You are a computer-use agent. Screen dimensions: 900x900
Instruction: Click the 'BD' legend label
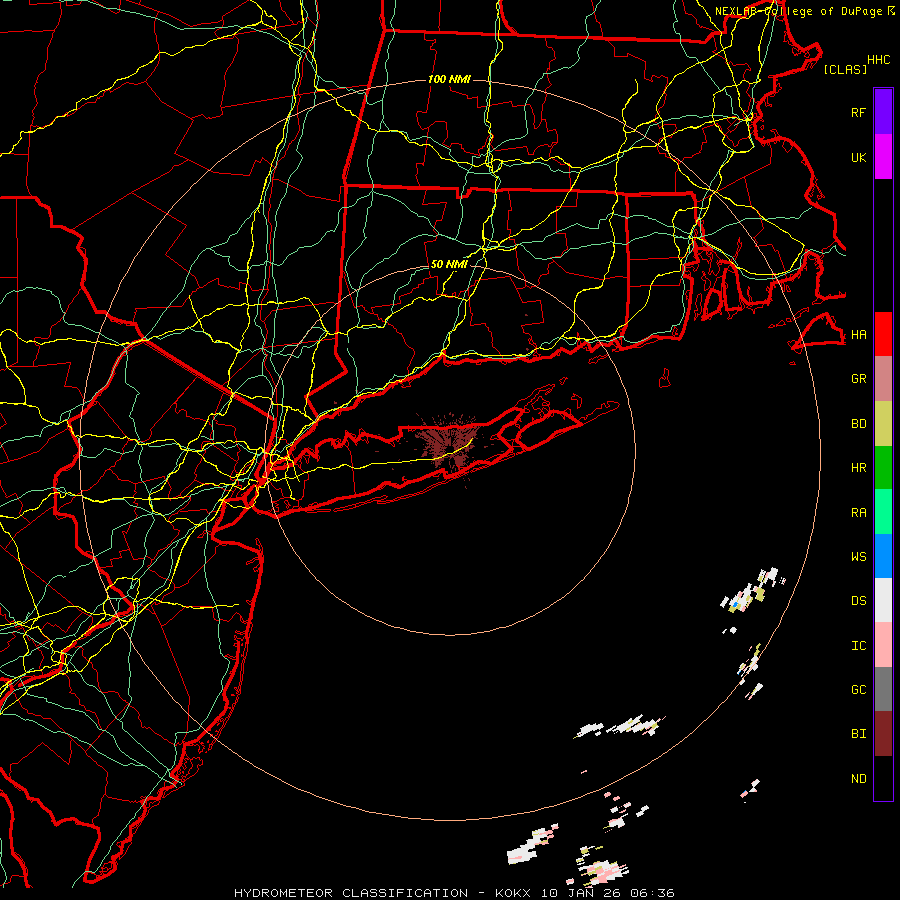pos(858,424)
